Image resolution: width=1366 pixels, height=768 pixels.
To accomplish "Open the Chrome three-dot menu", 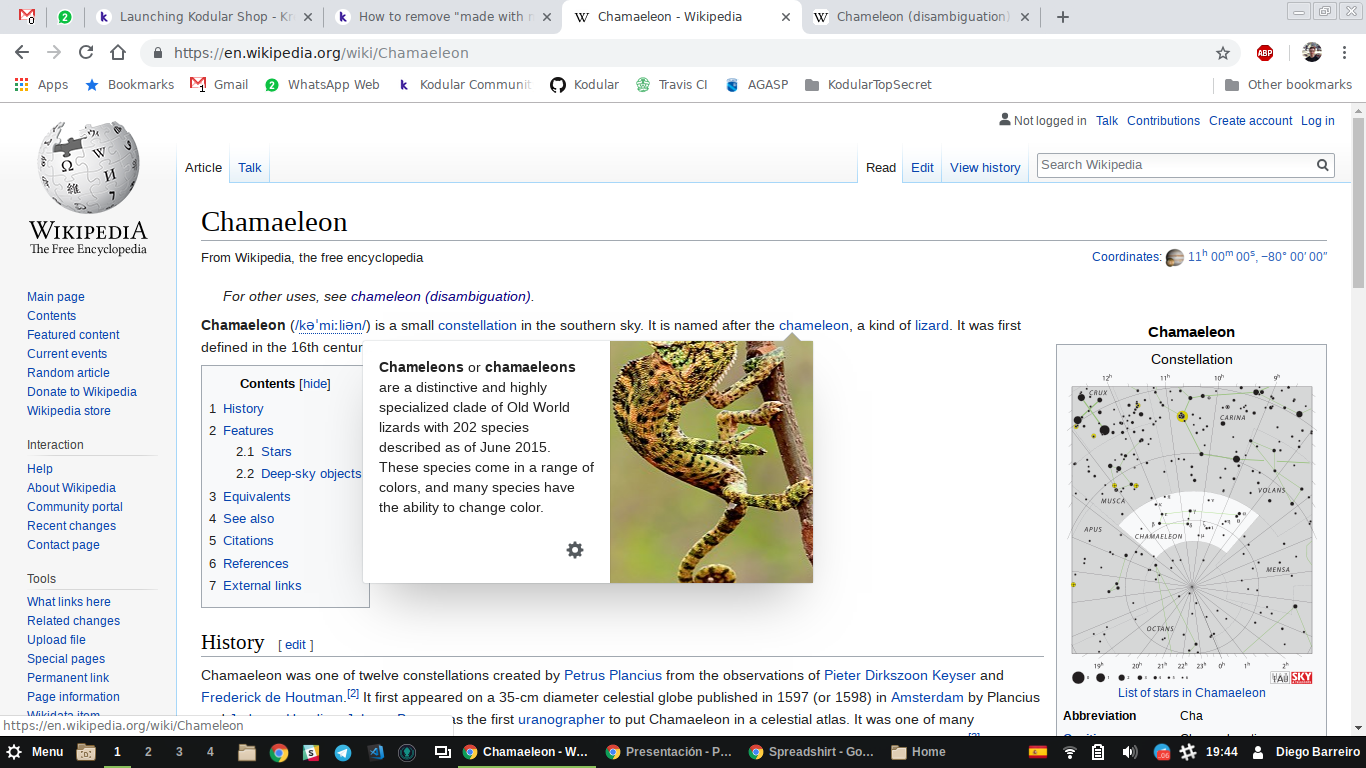I will pos(1343,53).
